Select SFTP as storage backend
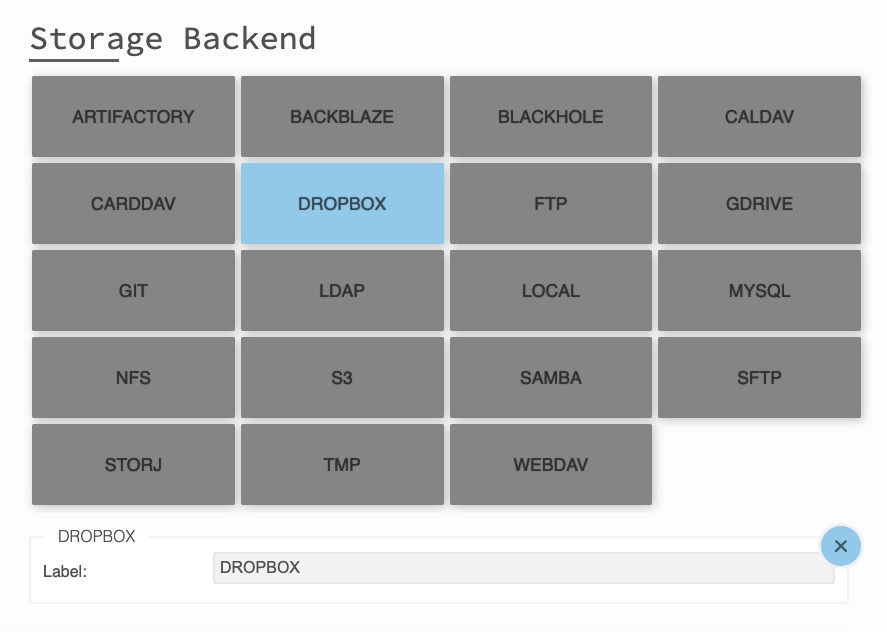Image resolution: width=887 pixels, height=632 pixels. tap(759, 377)
